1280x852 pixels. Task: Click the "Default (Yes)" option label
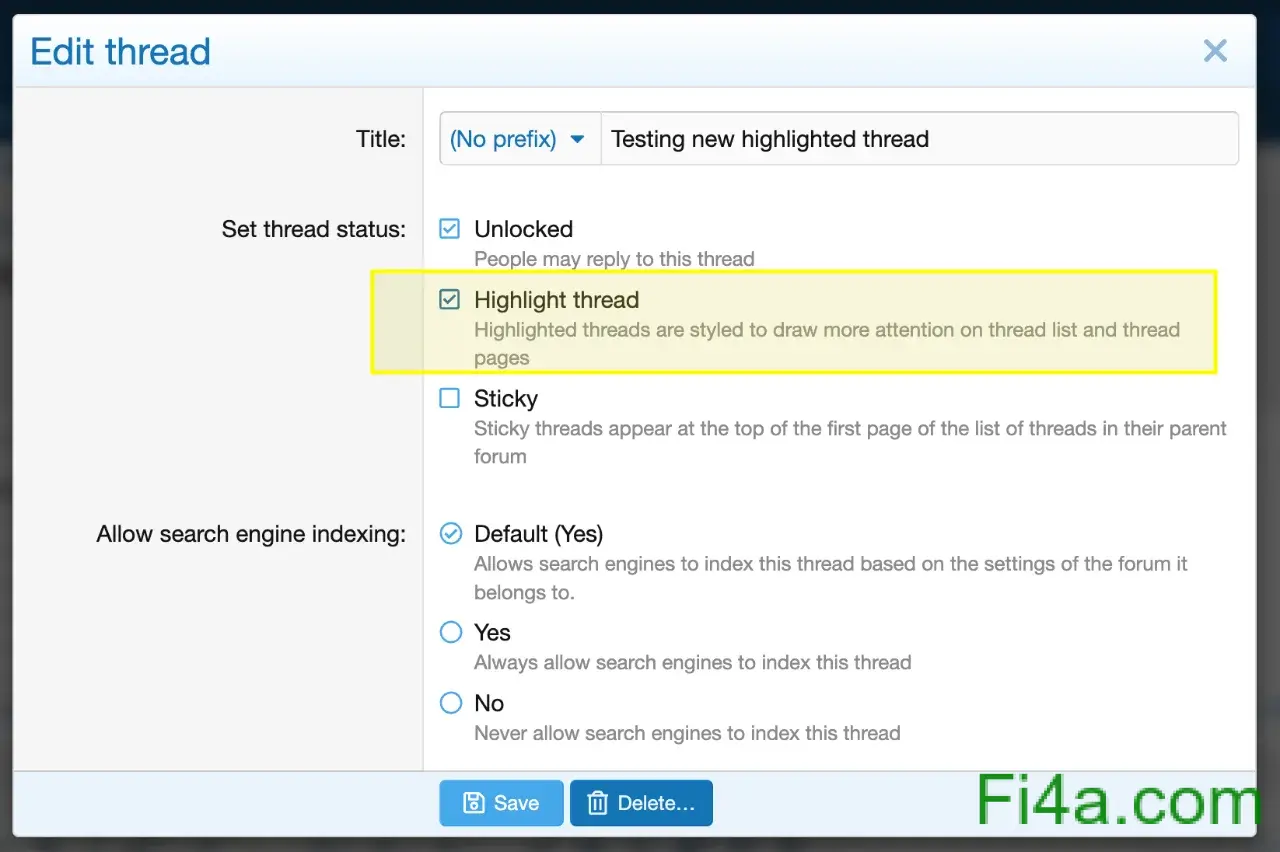tap(538, 534)
